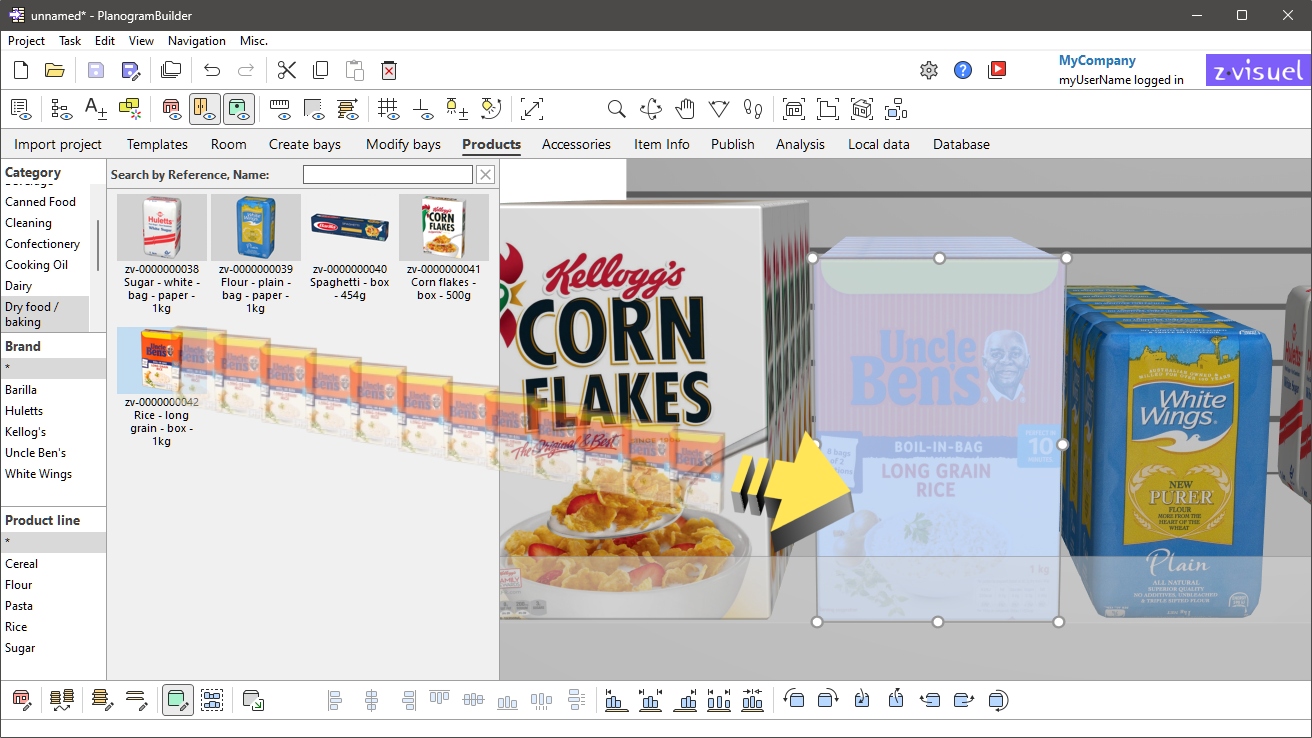Delete the selection with red trash icon

pyautogui.click(x=389, y=70)
